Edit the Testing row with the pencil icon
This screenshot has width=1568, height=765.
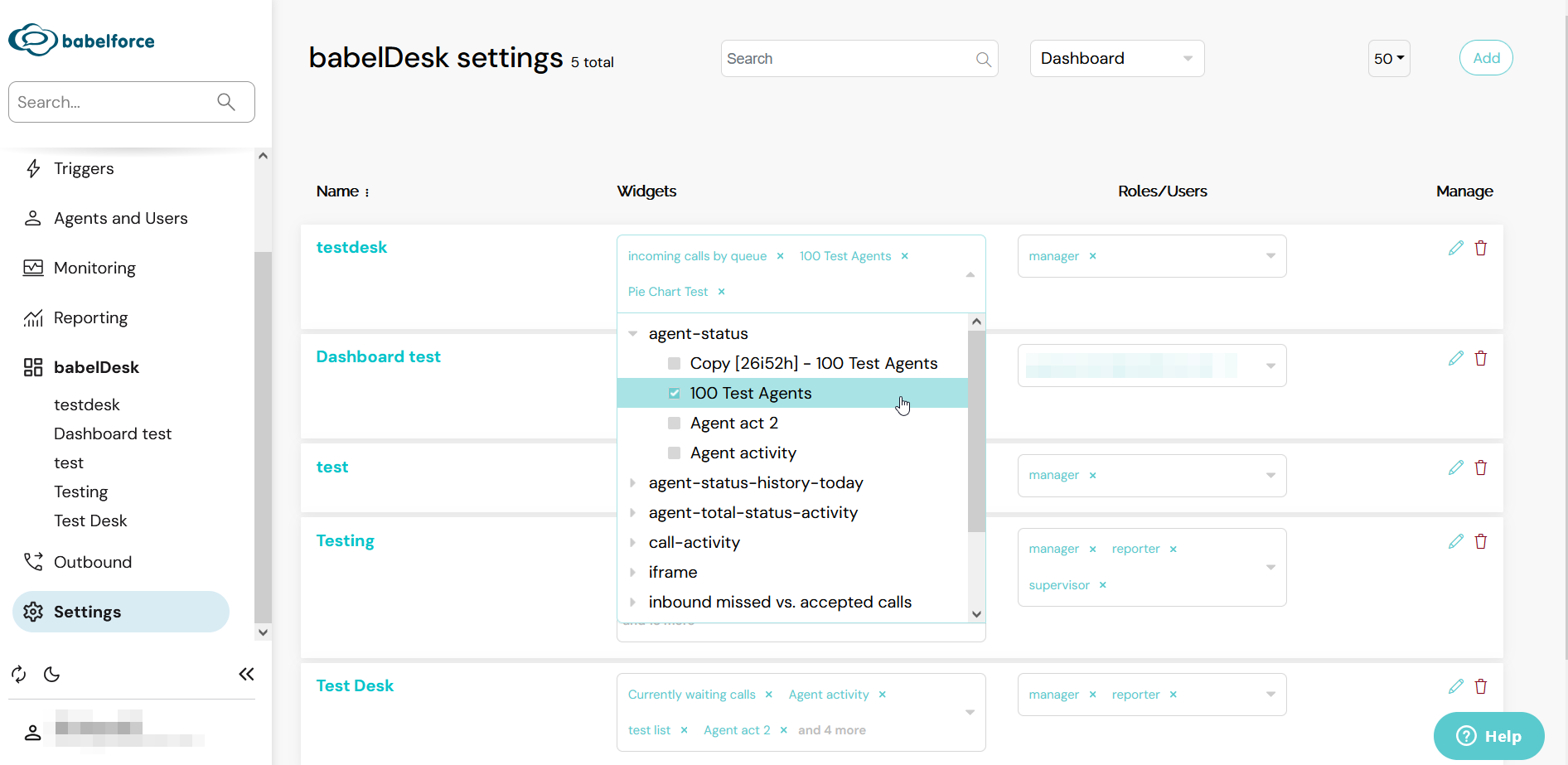(1455, 541)
